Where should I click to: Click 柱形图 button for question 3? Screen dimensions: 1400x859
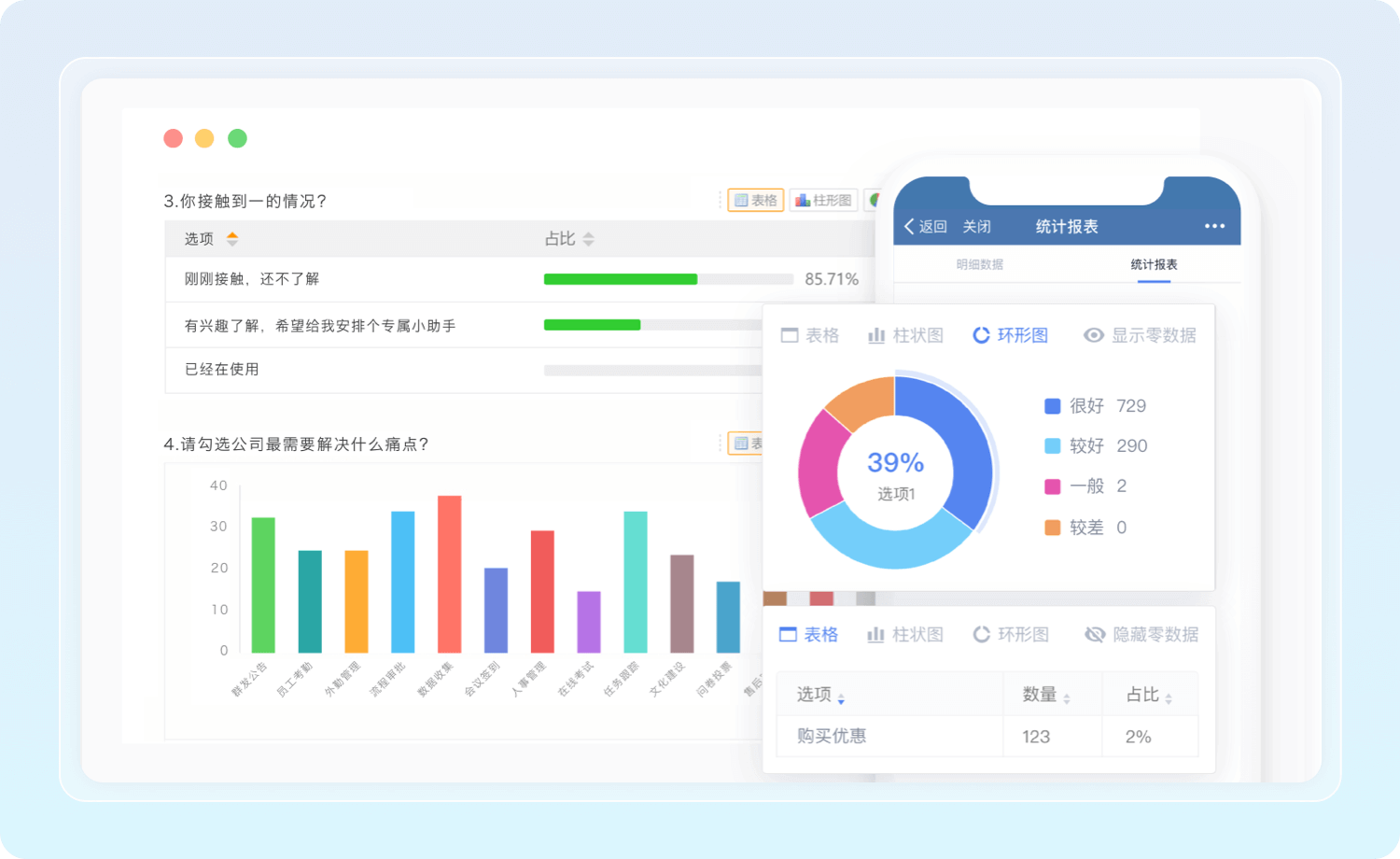pyautogui.click(x=823, y=201)
